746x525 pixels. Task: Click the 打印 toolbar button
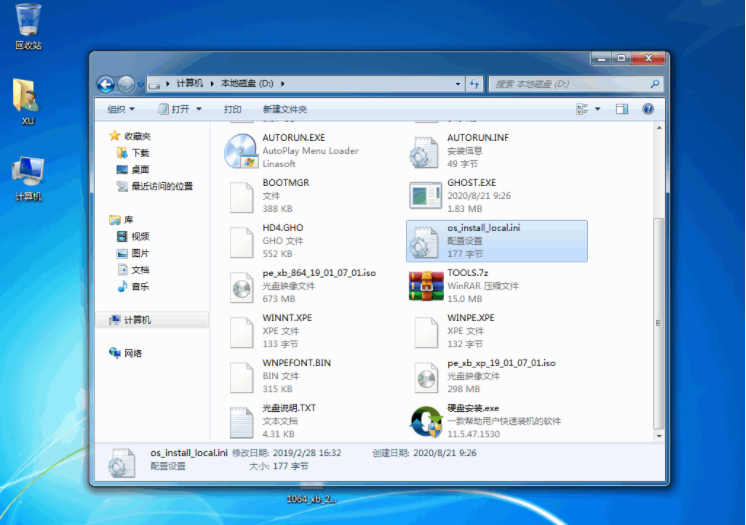[233, 109]
